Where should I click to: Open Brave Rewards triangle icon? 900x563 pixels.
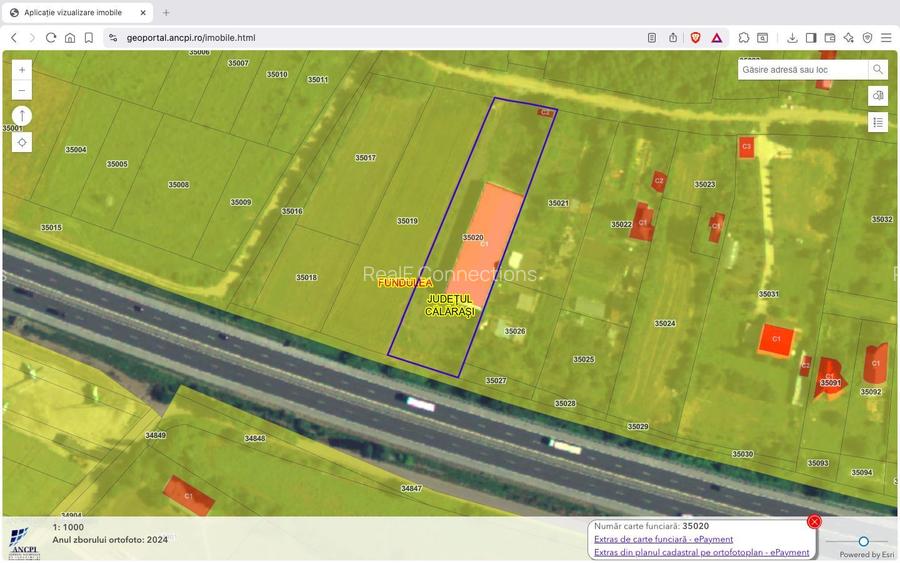coord(717,38)
